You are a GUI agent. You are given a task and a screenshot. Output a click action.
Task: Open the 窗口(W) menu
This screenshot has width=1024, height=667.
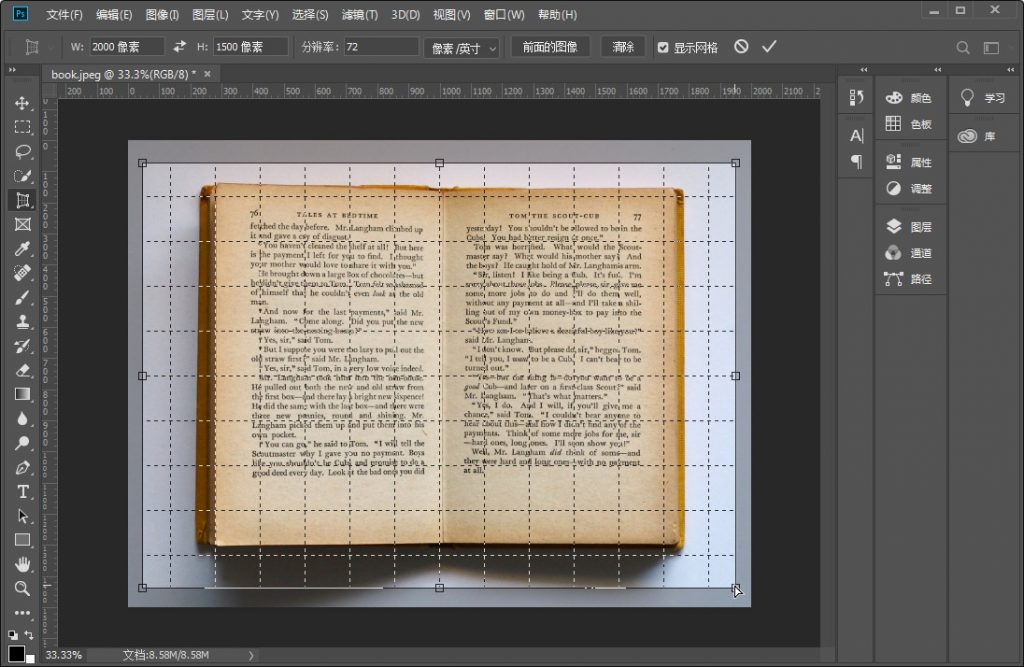tap(504, 14)
